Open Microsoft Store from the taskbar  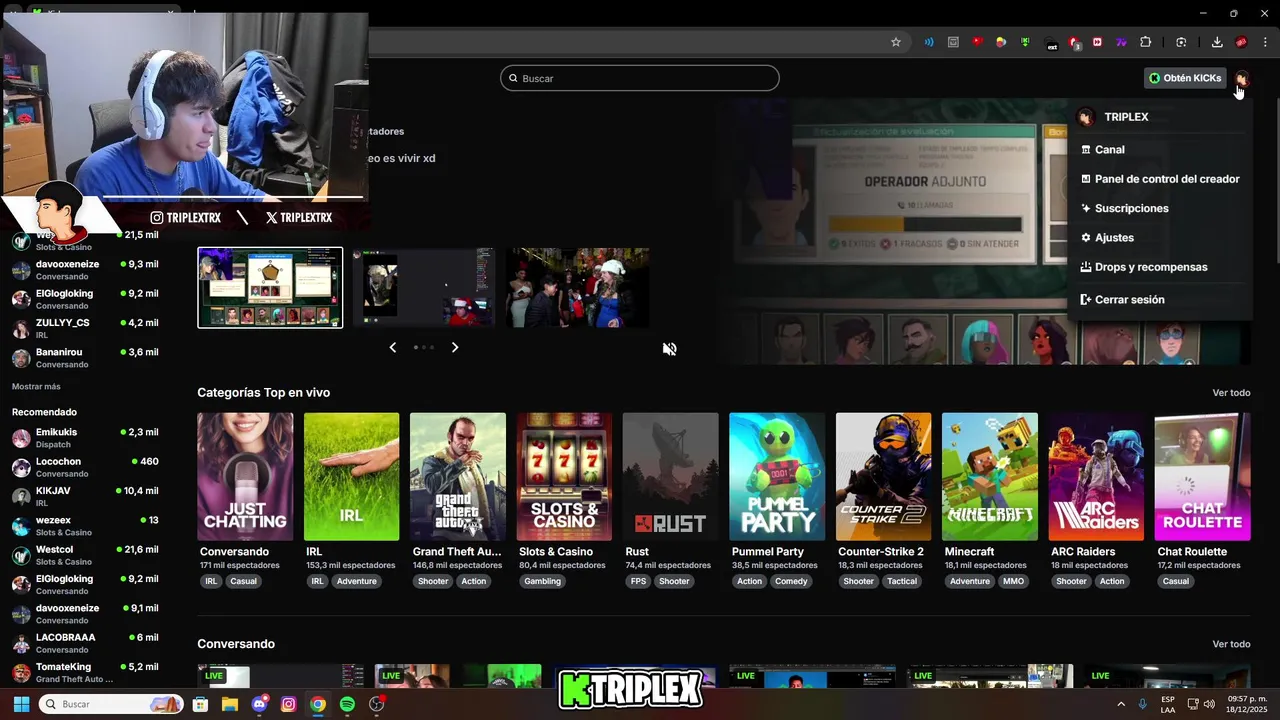click(x=200, y=704)
